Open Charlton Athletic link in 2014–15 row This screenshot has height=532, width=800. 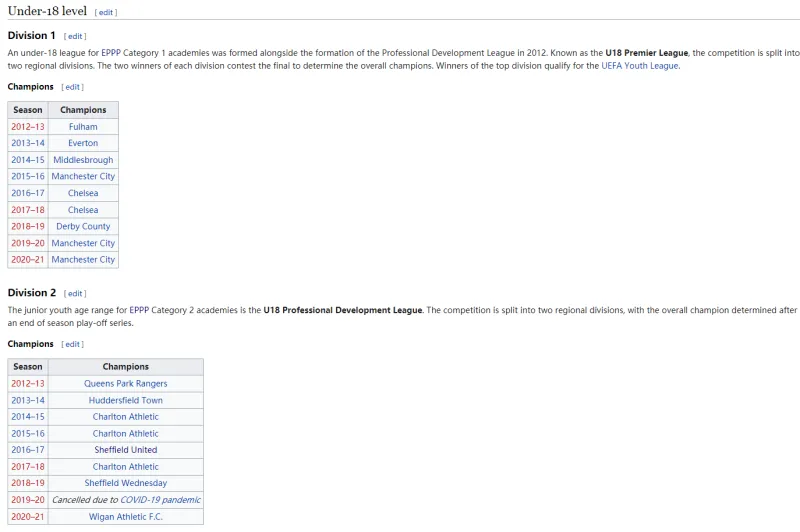pos(126,417)
